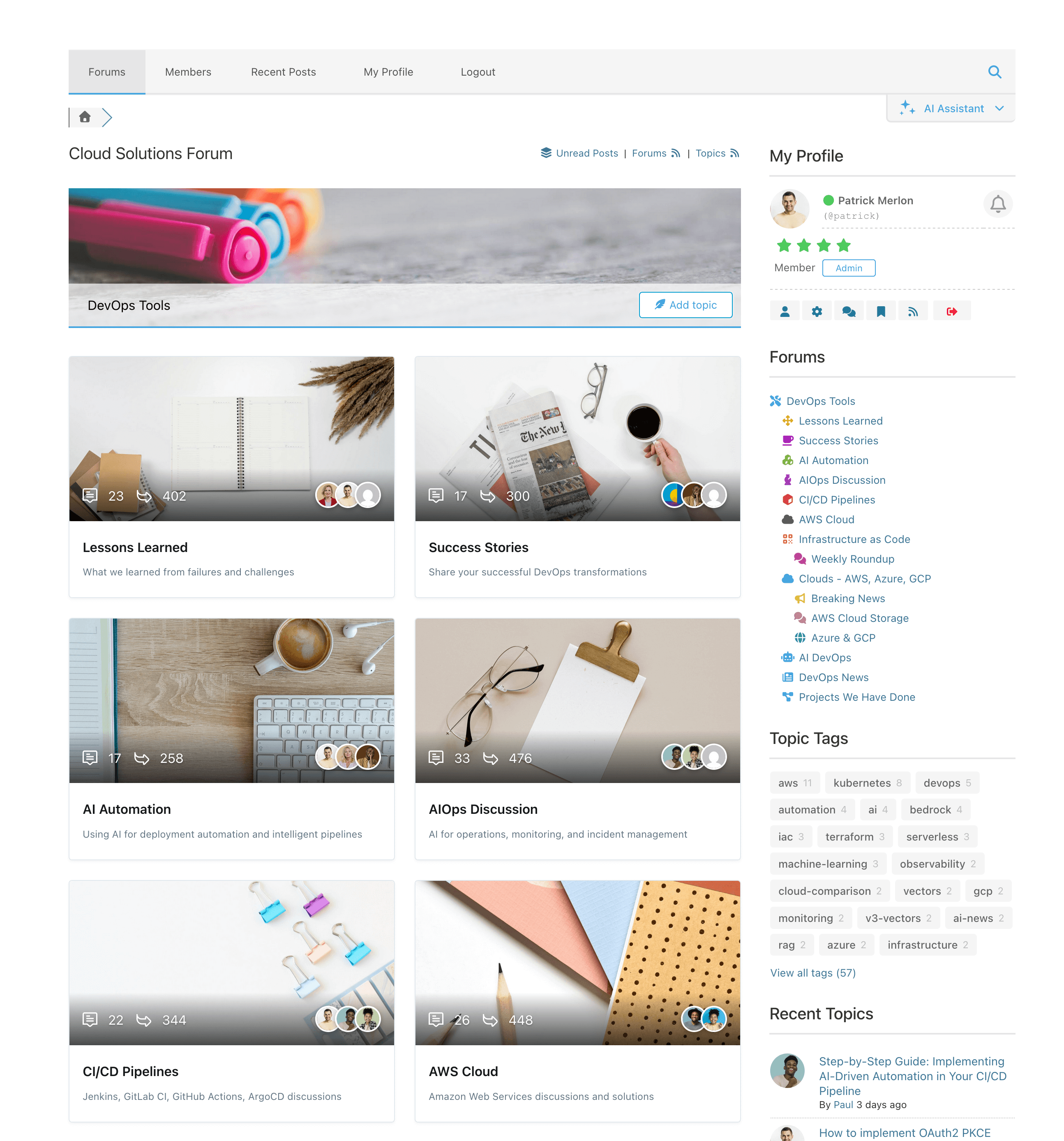Open the Recent Posts menu item
This screenshot has height=1141, width=1064.
point(283,72)
